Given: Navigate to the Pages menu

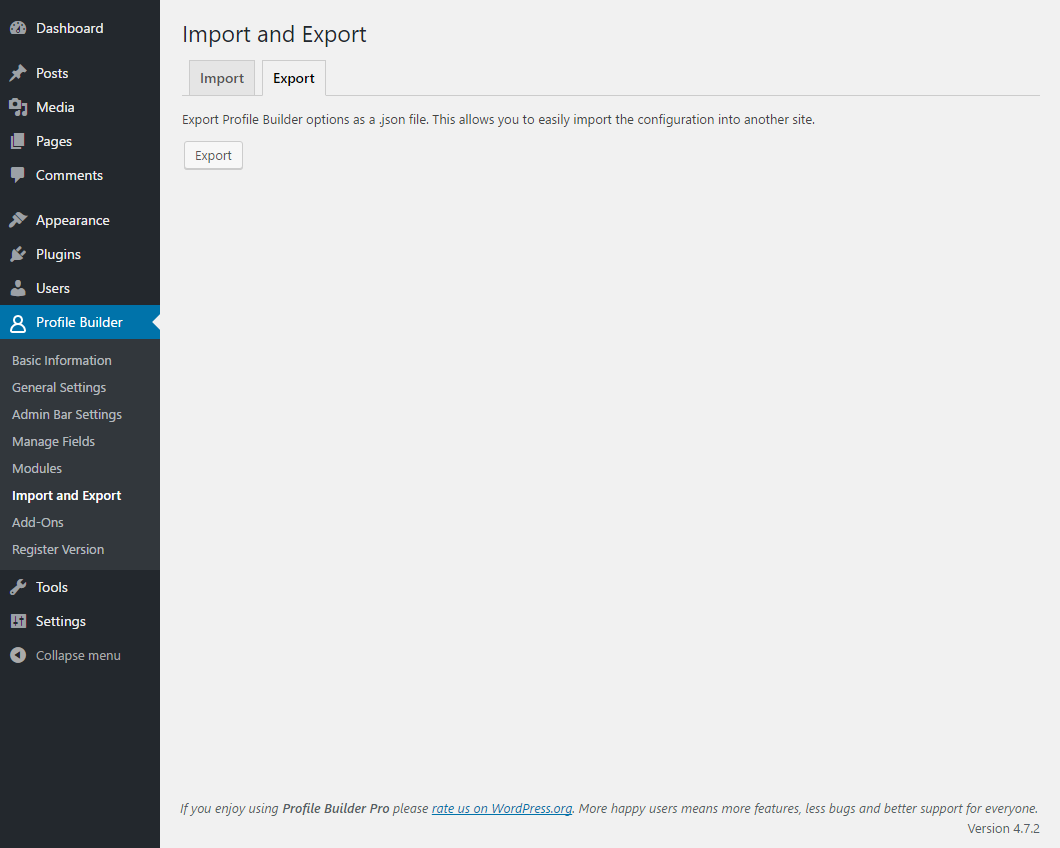Looking at the screenshot, I should [53, 141].
